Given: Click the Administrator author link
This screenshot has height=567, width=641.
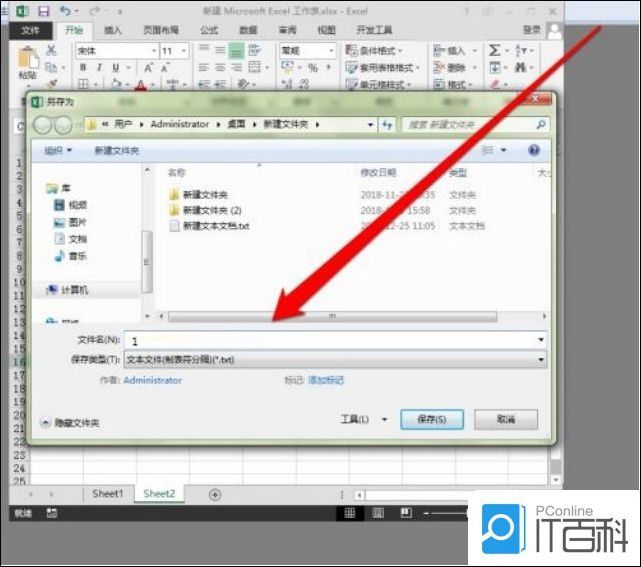Looking at the screenshot, I should (x=152, y=380).
